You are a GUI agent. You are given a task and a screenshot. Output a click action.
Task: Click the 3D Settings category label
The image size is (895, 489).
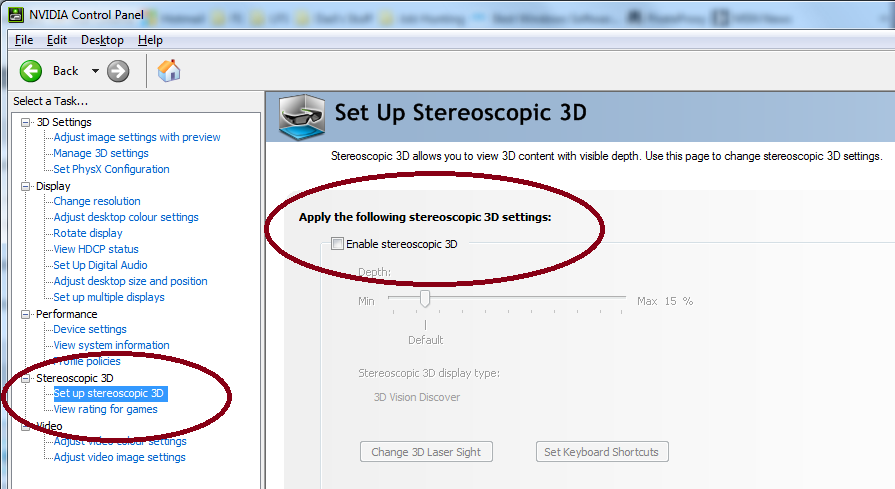(x=64, y=122)
